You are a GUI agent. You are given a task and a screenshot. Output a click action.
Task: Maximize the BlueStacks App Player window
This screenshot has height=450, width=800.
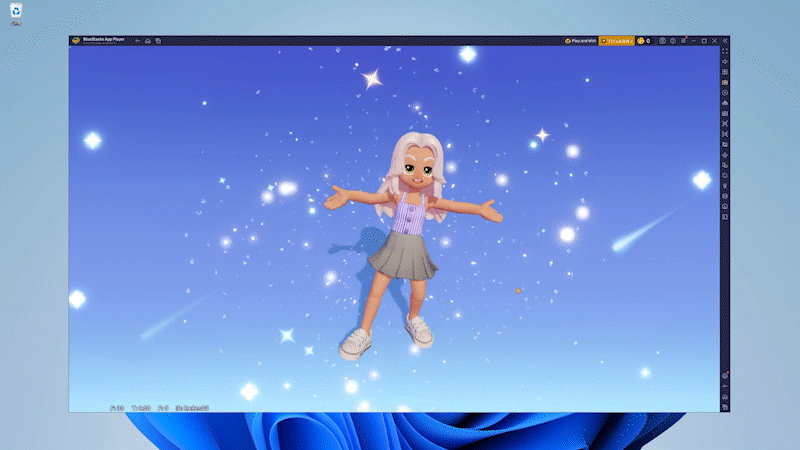pyautogui.click(x=704, y=41)
